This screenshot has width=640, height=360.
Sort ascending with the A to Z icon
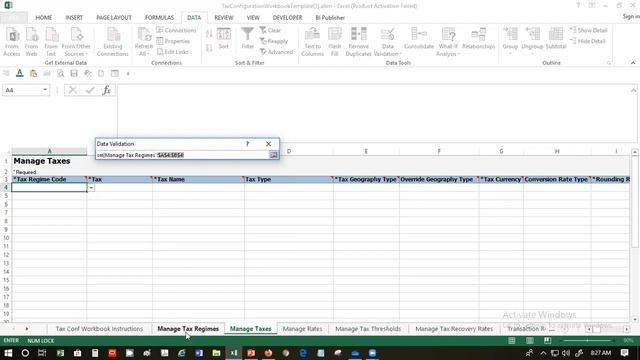[x=209, y=34]
